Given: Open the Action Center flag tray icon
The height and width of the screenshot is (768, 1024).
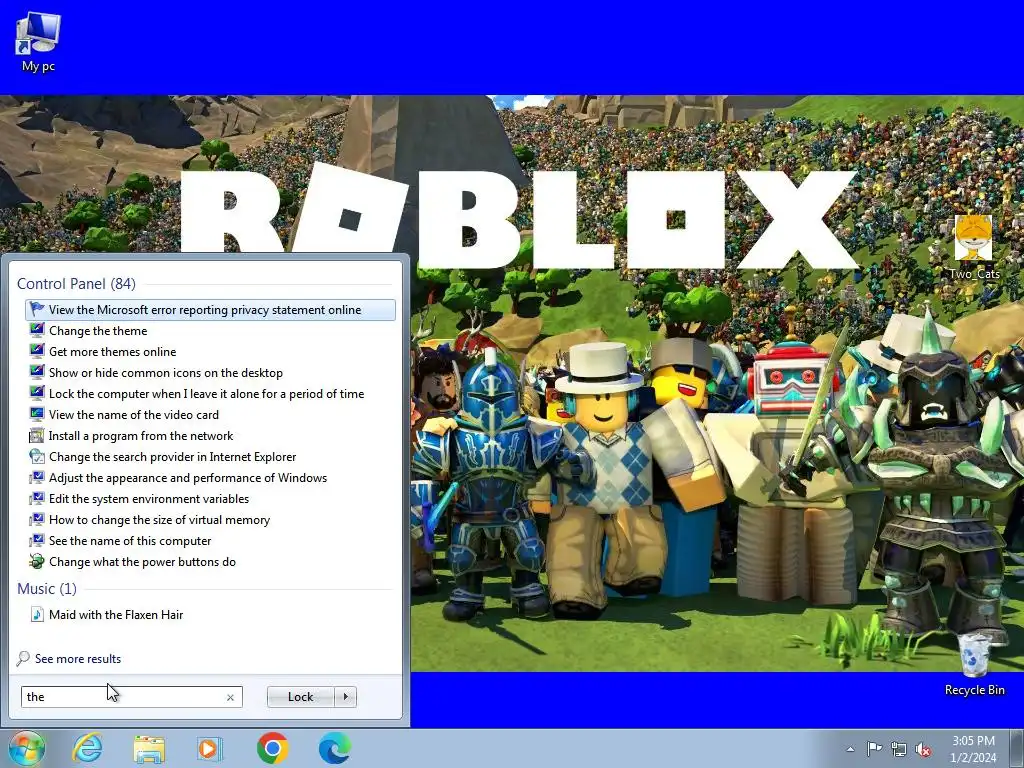Looking at the screenshot, I should 874,749.
